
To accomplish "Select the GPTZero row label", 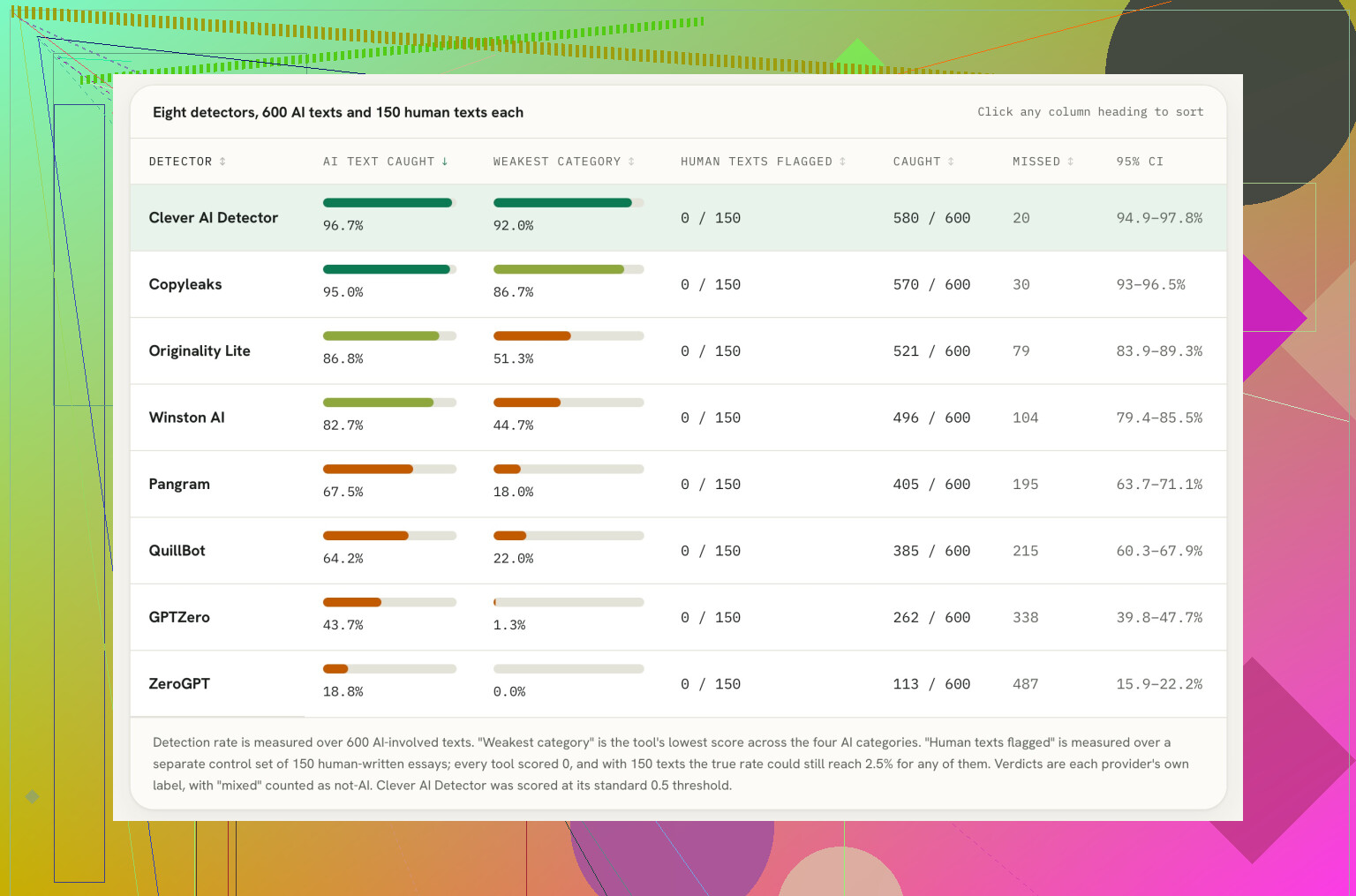I will coord(179,617).
